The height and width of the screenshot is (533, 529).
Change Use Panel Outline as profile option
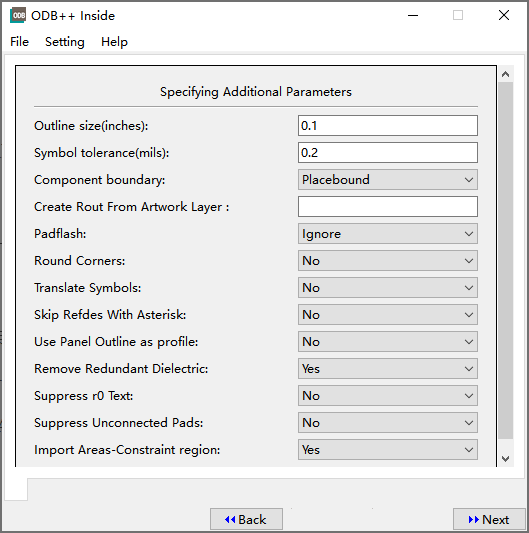pyautogui.click(x=388, y=342)
